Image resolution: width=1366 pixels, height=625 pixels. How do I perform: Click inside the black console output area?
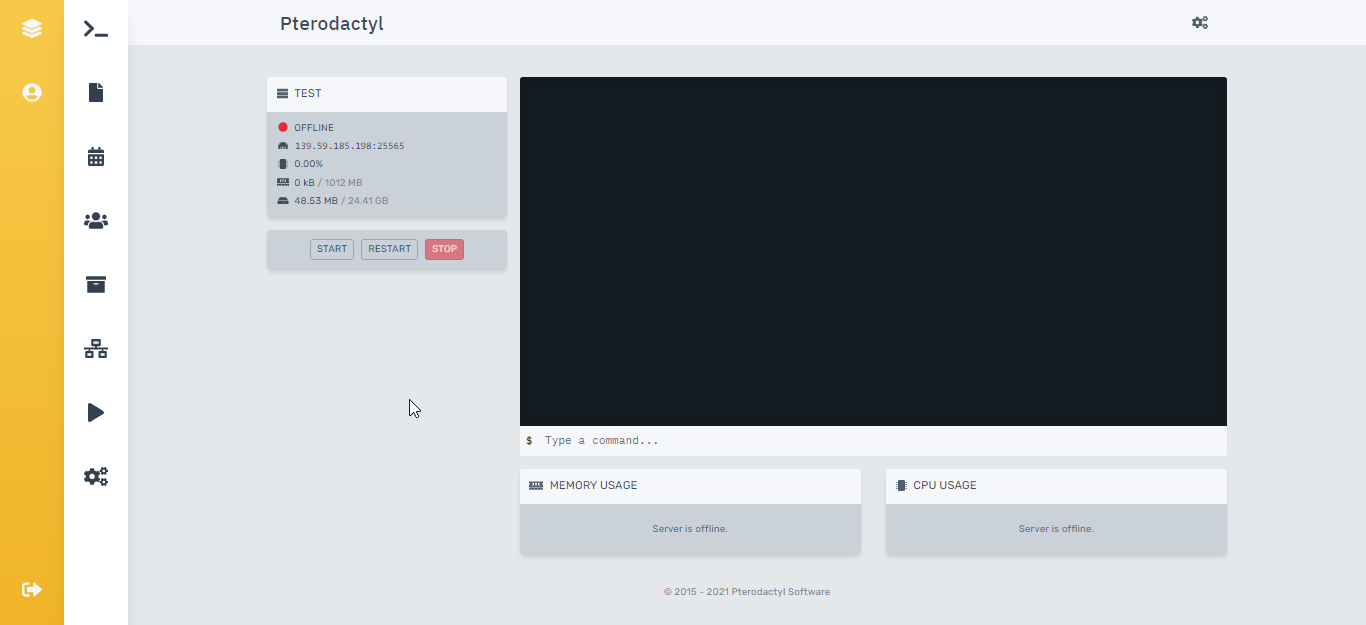(873, 252)
